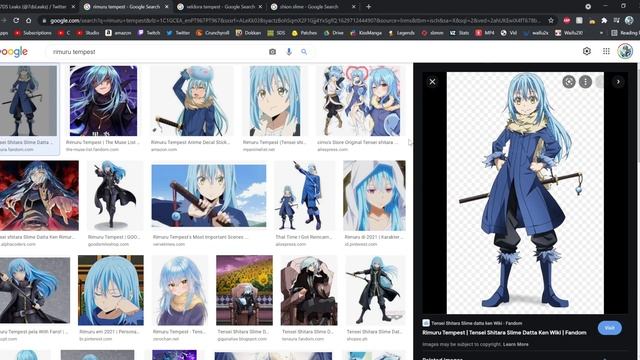Open the Legends bookmark
Viewport: 640px width, 360px height.
click(402, 33)
